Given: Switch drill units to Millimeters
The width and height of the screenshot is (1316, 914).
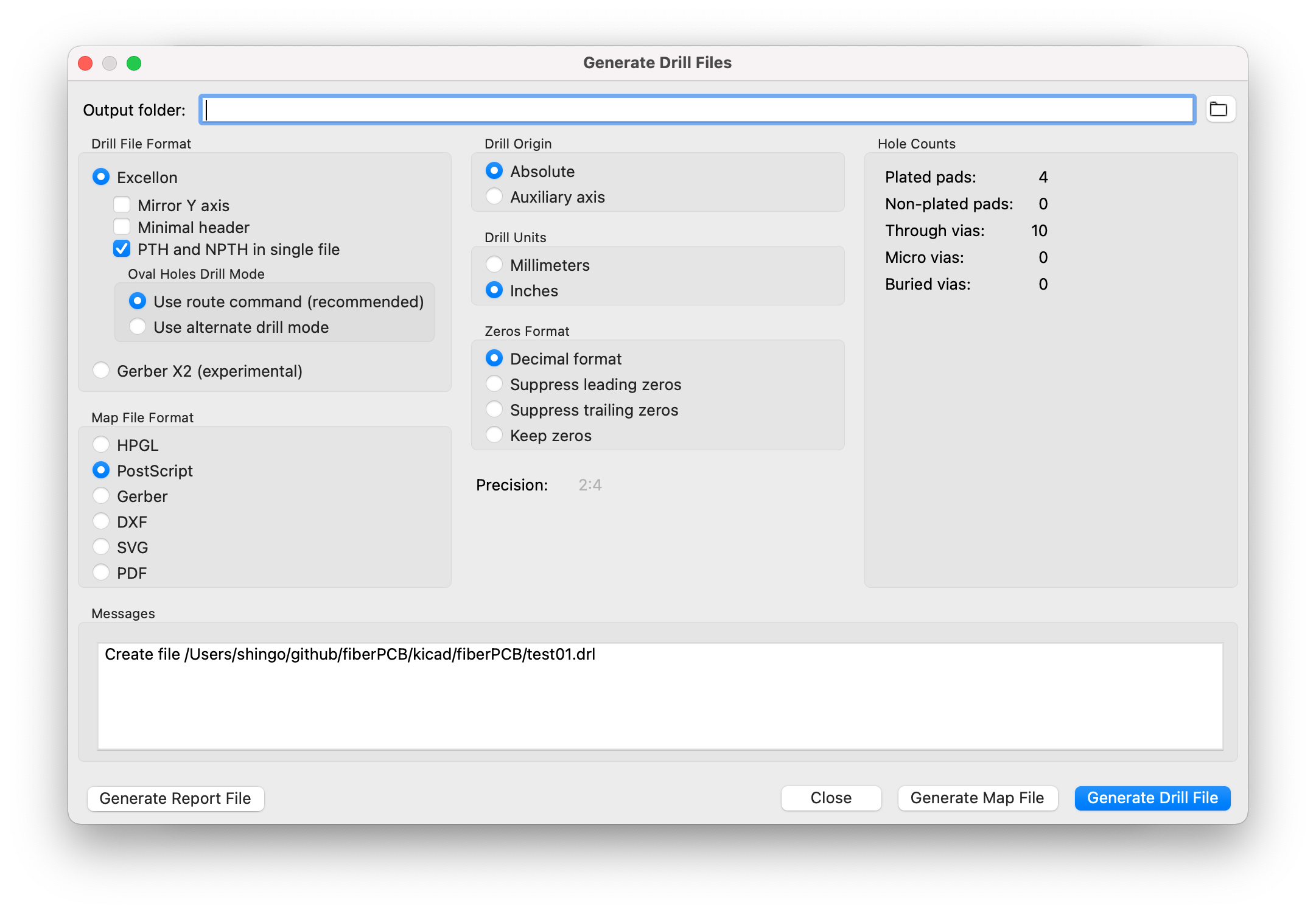Looking at the screenshot, I should [x=494, y=265].
